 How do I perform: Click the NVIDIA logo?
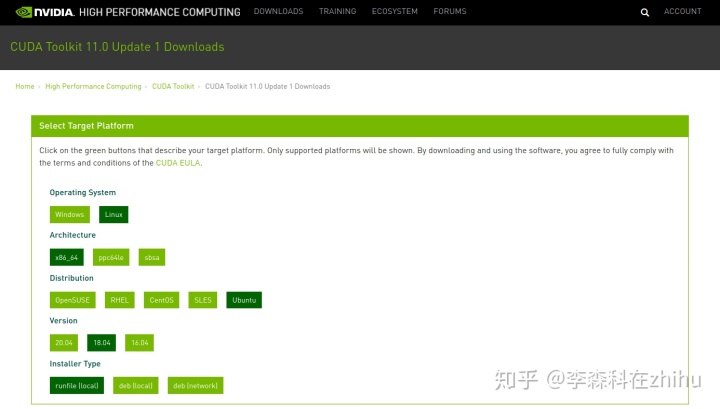pyautogui.click(x=45, y=12)
